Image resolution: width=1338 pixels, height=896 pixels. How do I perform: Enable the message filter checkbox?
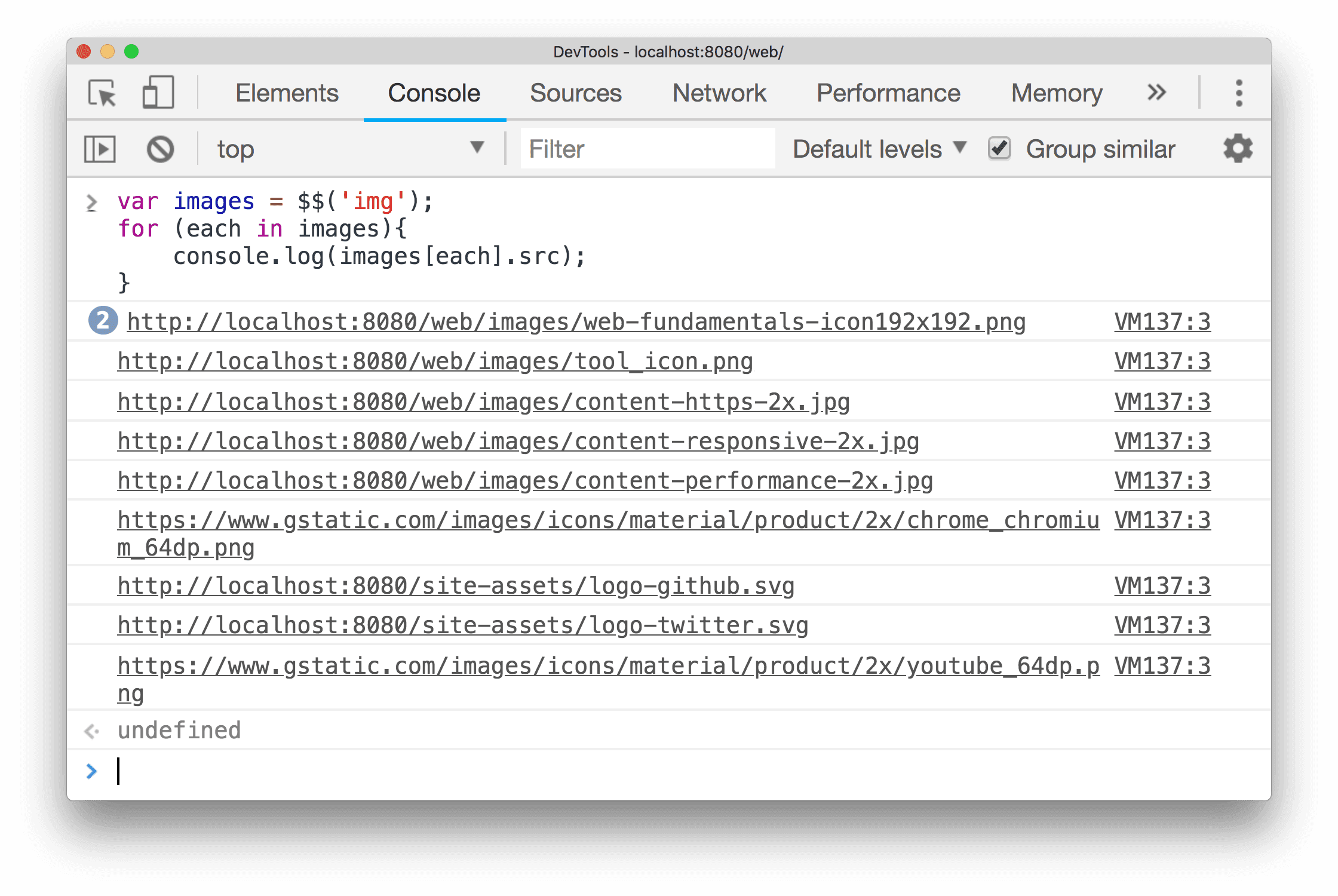coord(997,149)
